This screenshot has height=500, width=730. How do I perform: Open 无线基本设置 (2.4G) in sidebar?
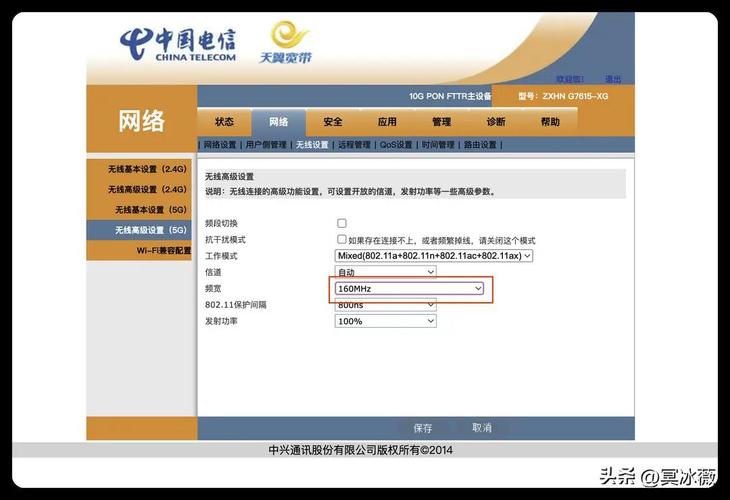point(139,169)
